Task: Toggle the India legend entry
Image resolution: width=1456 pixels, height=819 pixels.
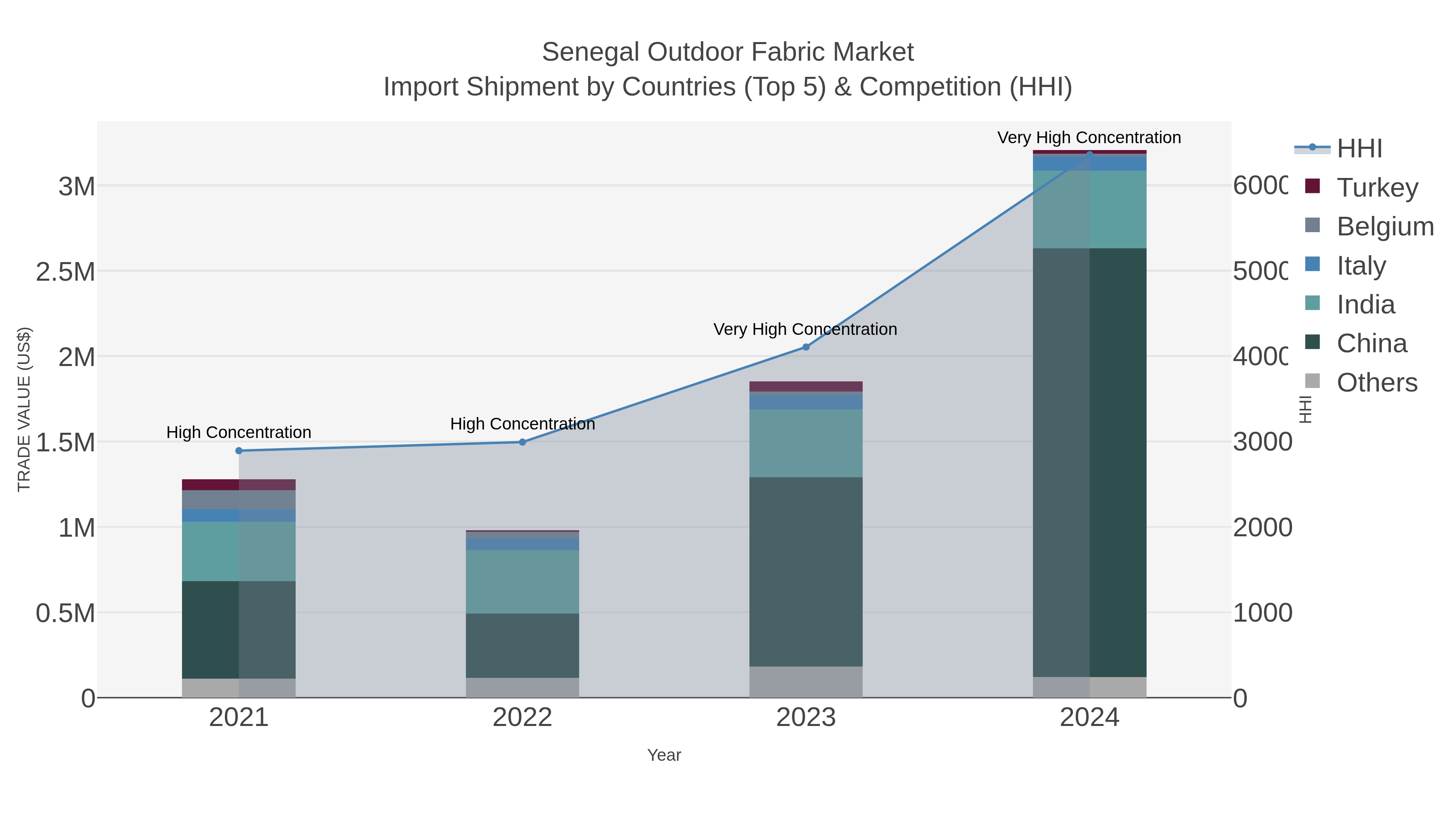Action: 1350,304
